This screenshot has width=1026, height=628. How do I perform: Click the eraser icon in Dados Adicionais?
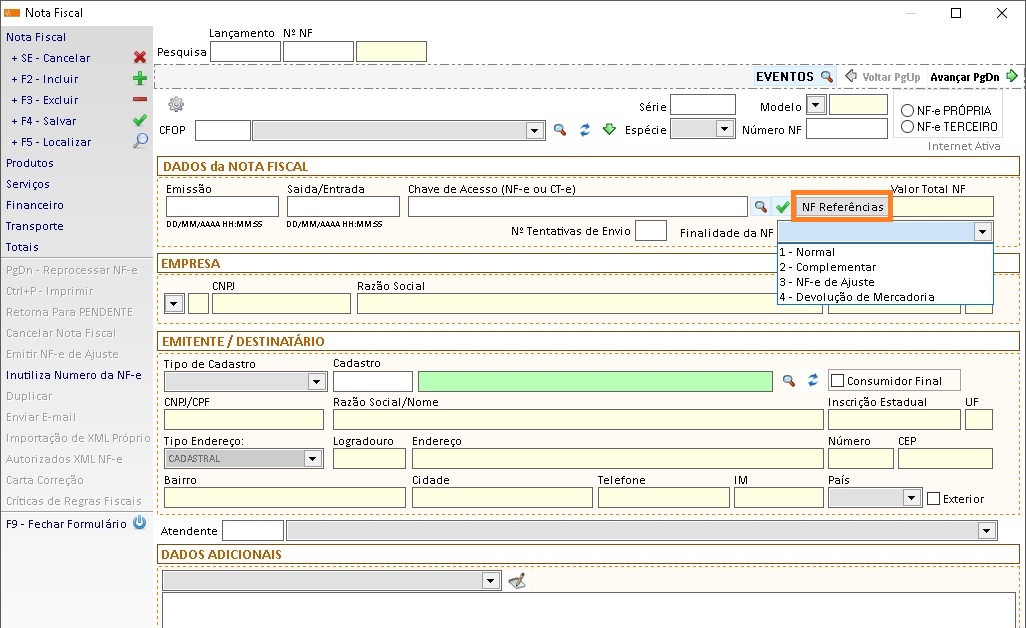(x=516, y=581)
